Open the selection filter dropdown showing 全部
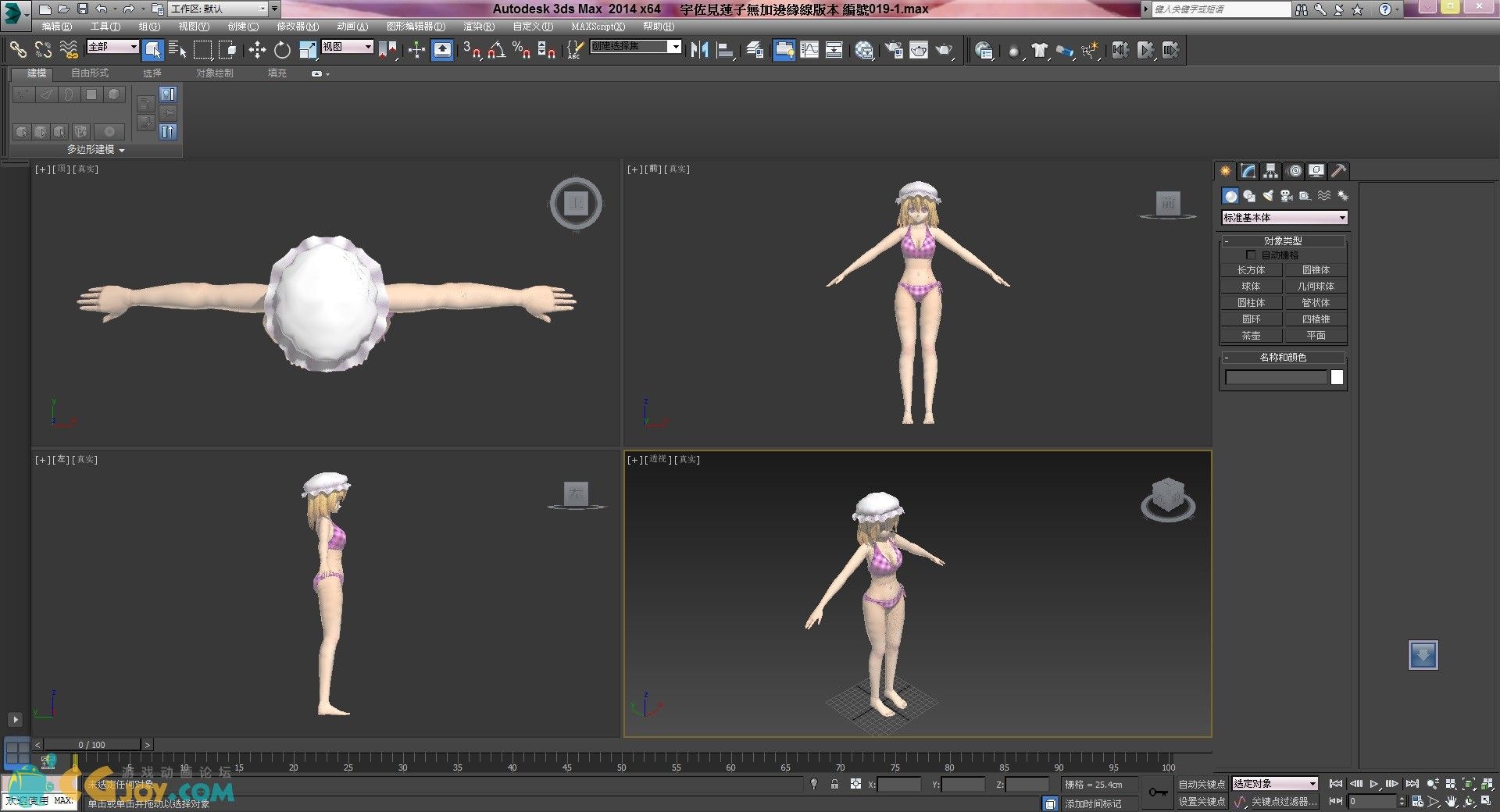Screen dimensions: 1500x812 click(x=112, y=47)
